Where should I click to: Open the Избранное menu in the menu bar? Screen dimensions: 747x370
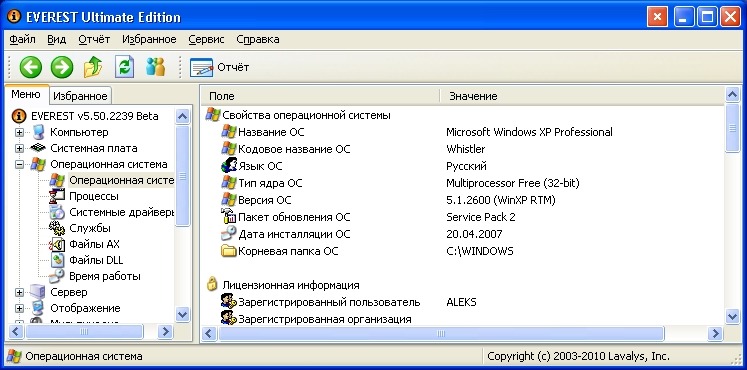point(149,40)
